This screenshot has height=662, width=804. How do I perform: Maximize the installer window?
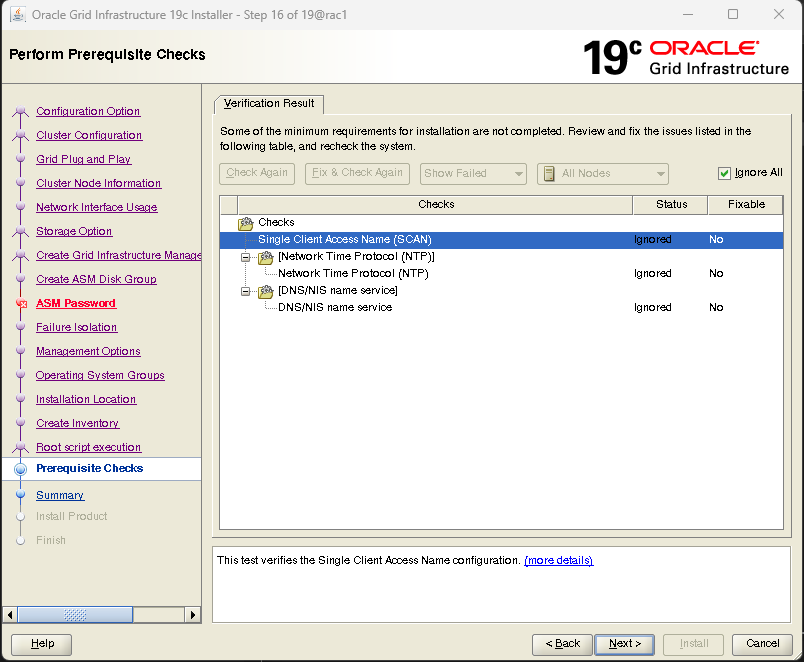click(733, 14)
